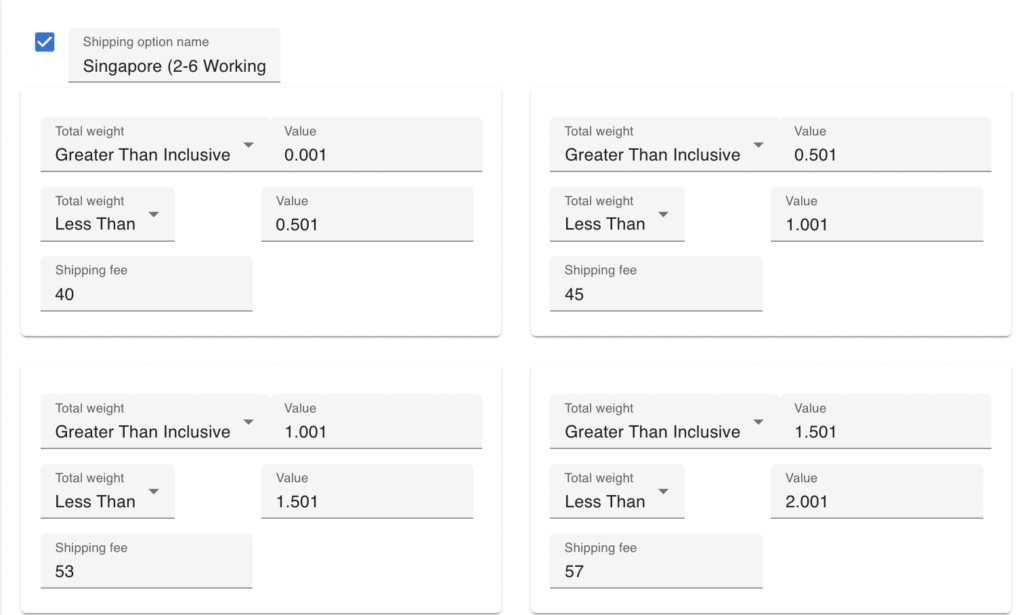Click the dropdown arrow beside first Less Than
The image size is (1024, 615).
154,215
